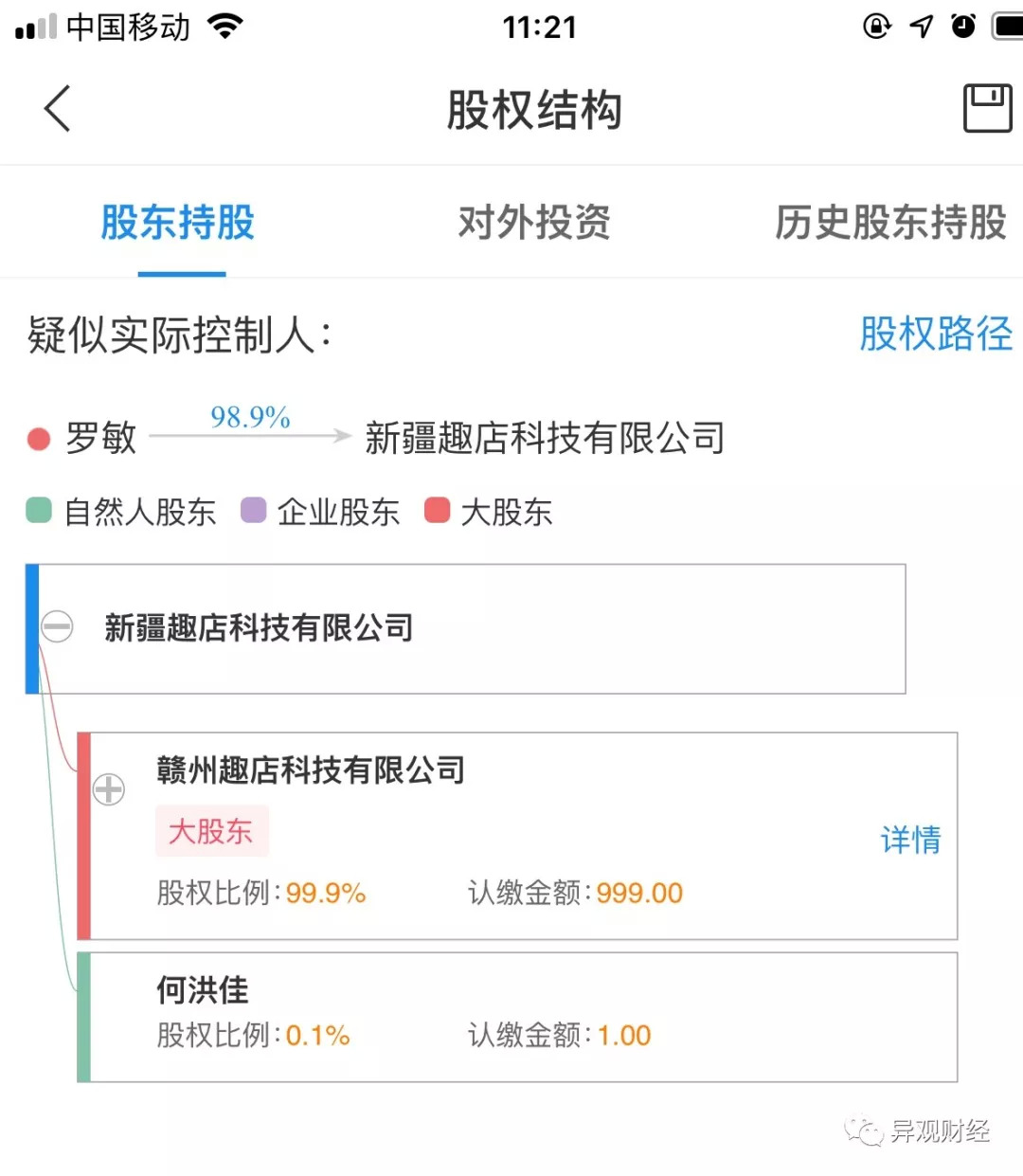
Task: Tap the WeChat logo watermark
Action: point(863,1131)
